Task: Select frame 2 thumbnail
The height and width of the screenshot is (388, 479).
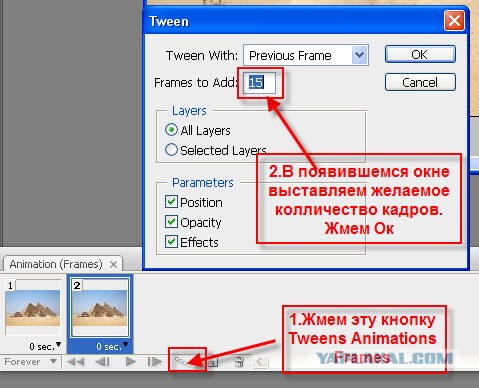Action: point(100,307)
